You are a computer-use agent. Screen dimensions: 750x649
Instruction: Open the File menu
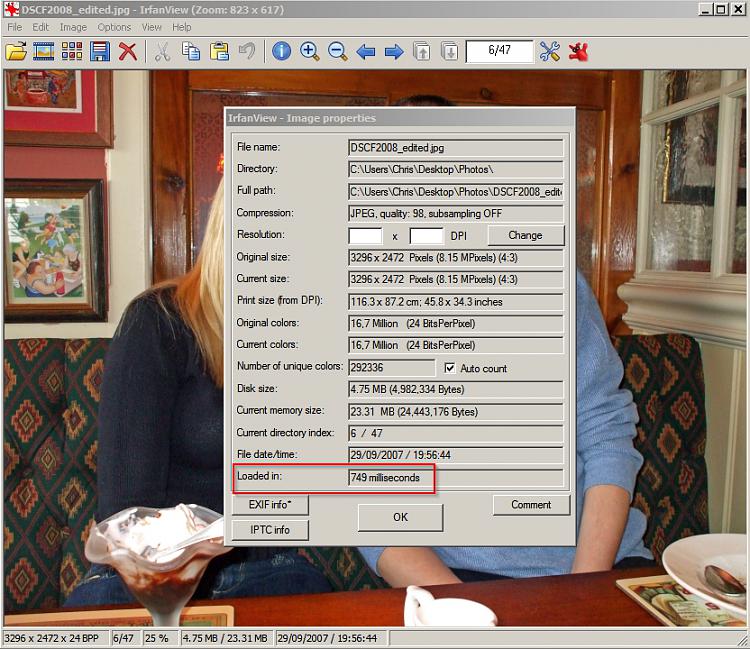tap(15, 27)
